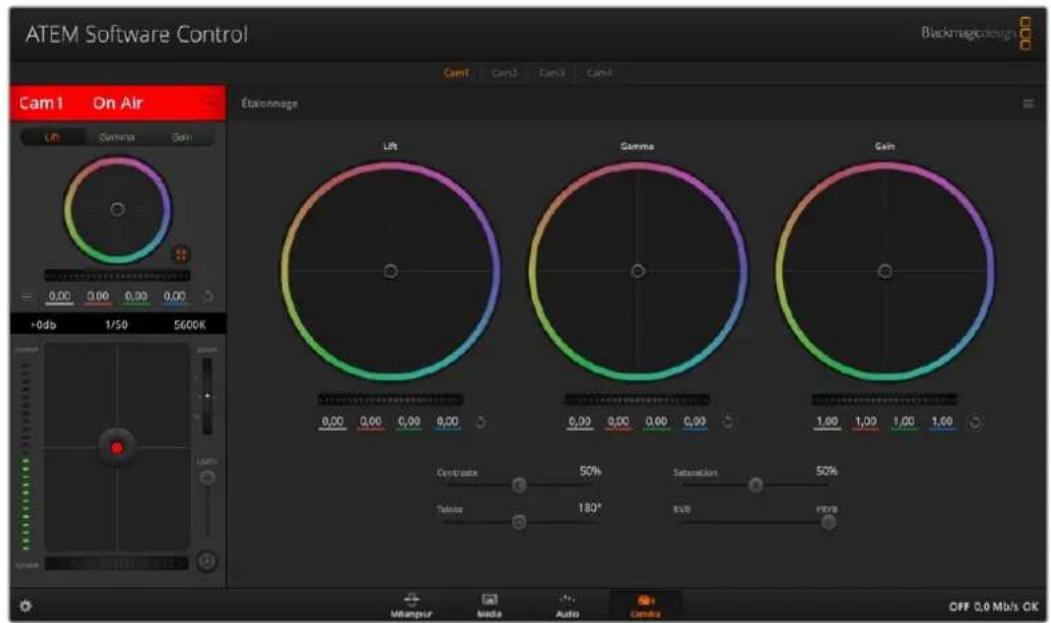
Task: Click the Teinte slider handle
Action: coord(519,522)
